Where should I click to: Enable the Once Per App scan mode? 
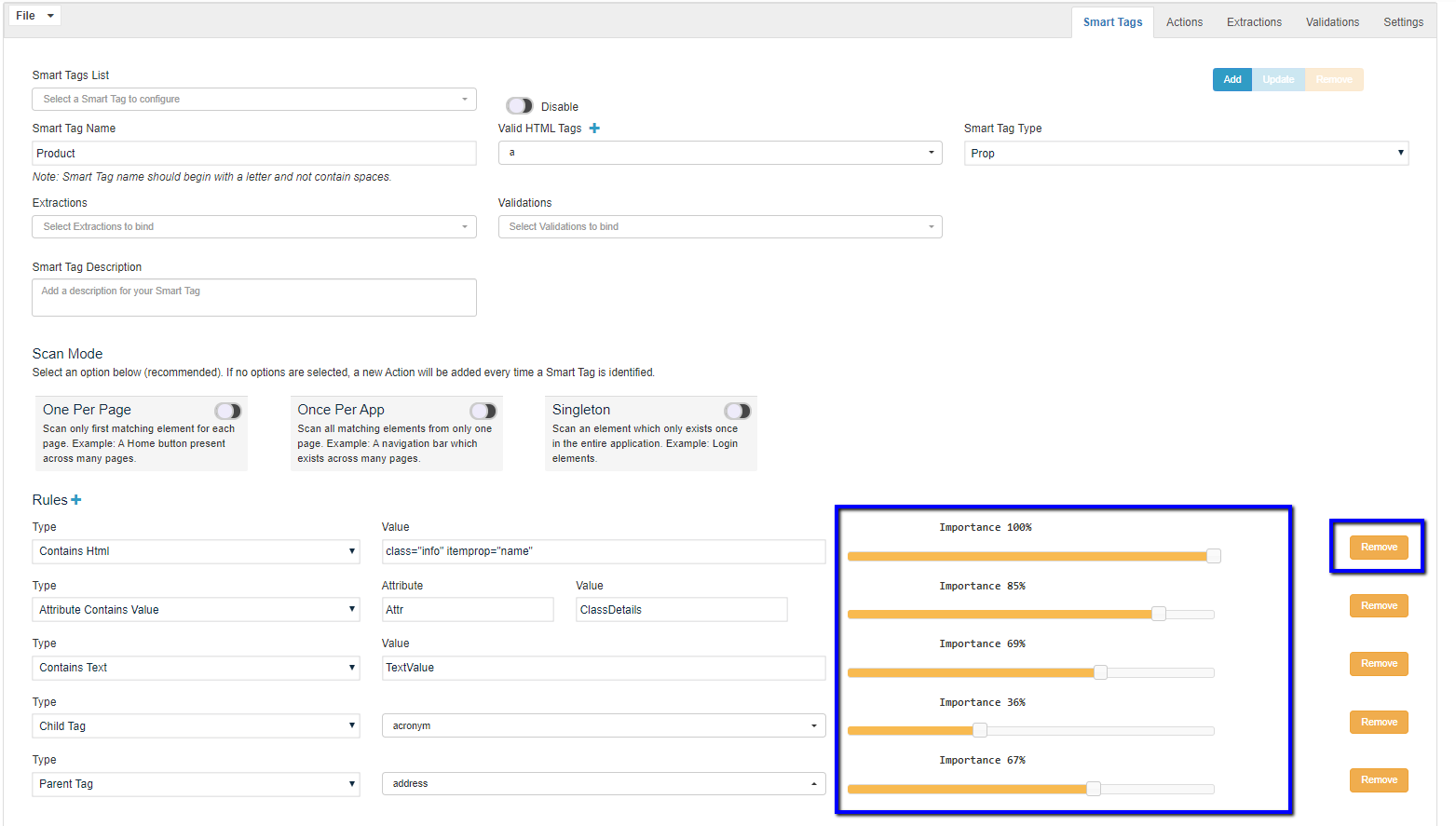coord(483,411)
